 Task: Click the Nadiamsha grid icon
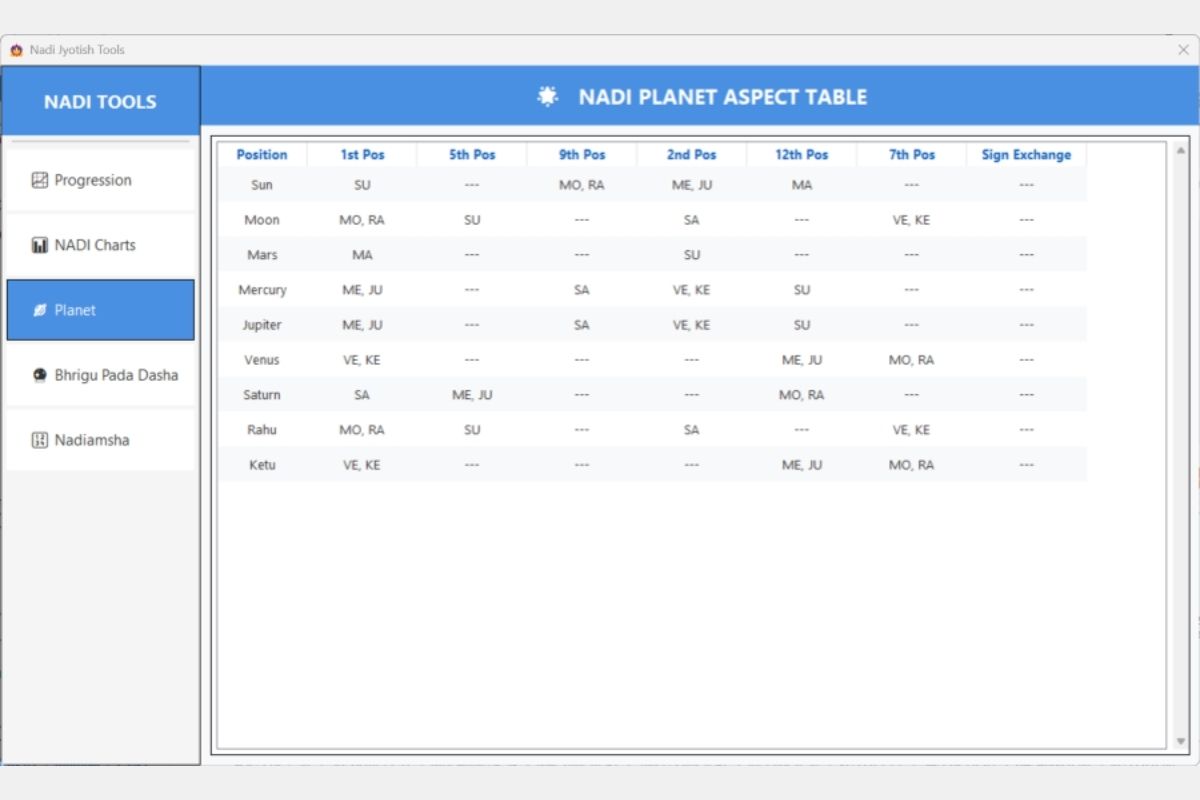point(40,440)
